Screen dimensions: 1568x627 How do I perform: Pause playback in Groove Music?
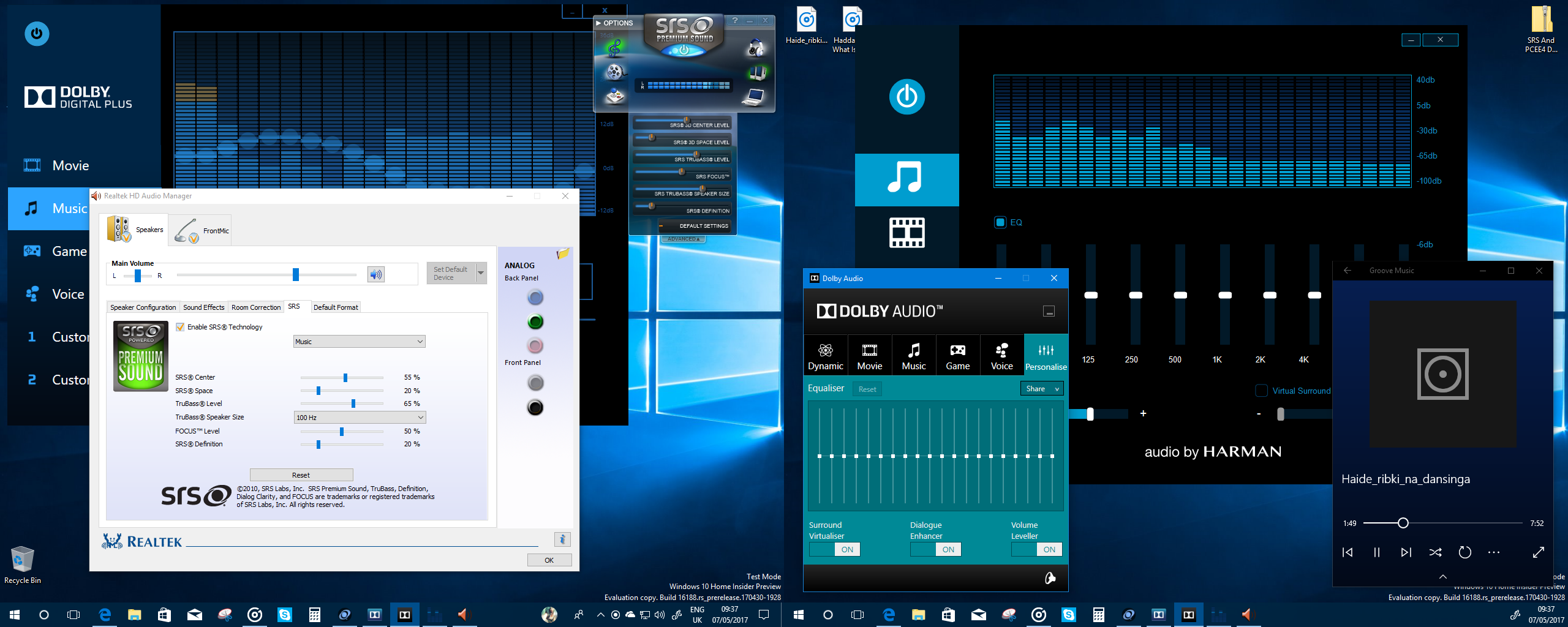click(1377, 552)
